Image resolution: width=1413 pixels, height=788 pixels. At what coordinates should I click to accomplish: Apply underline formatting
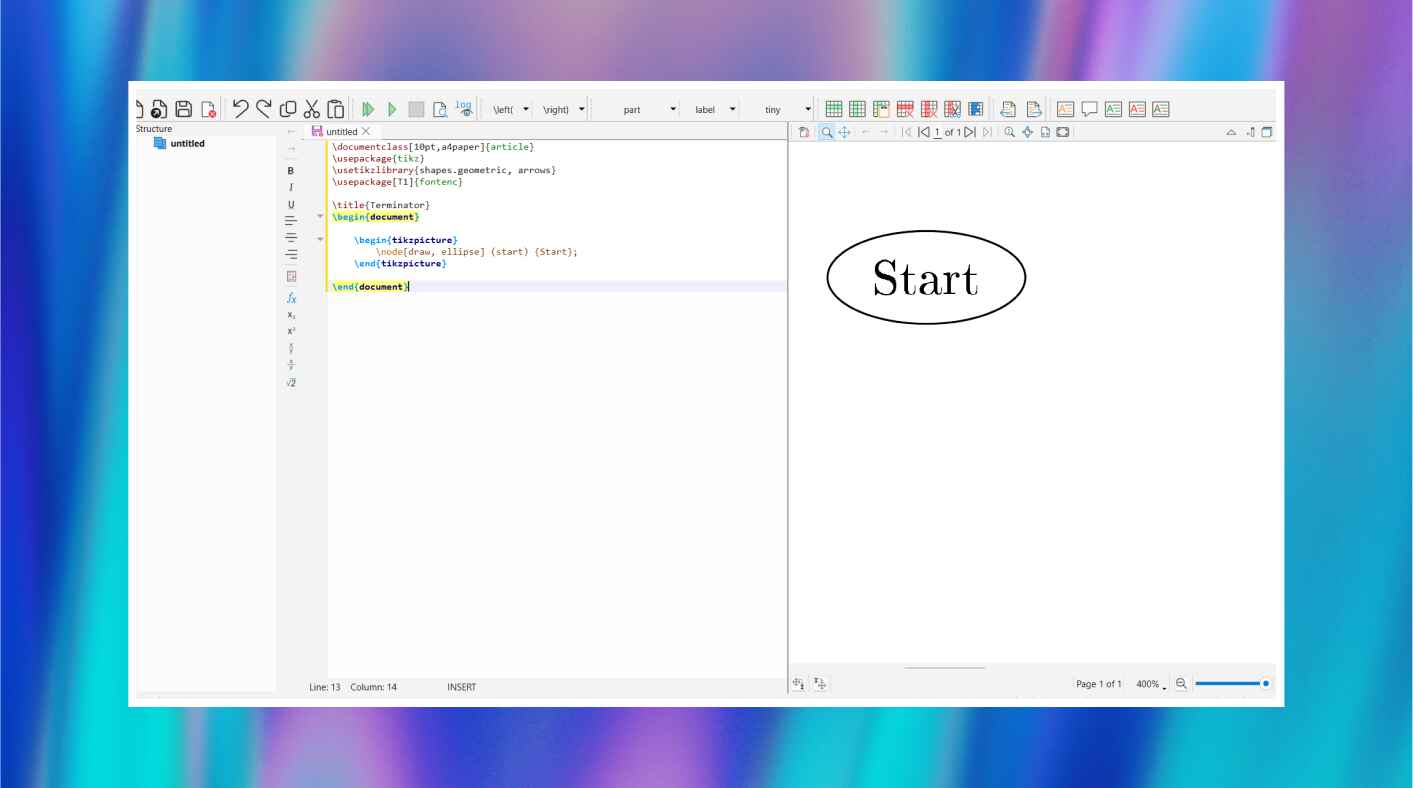[x=291, y=205]
